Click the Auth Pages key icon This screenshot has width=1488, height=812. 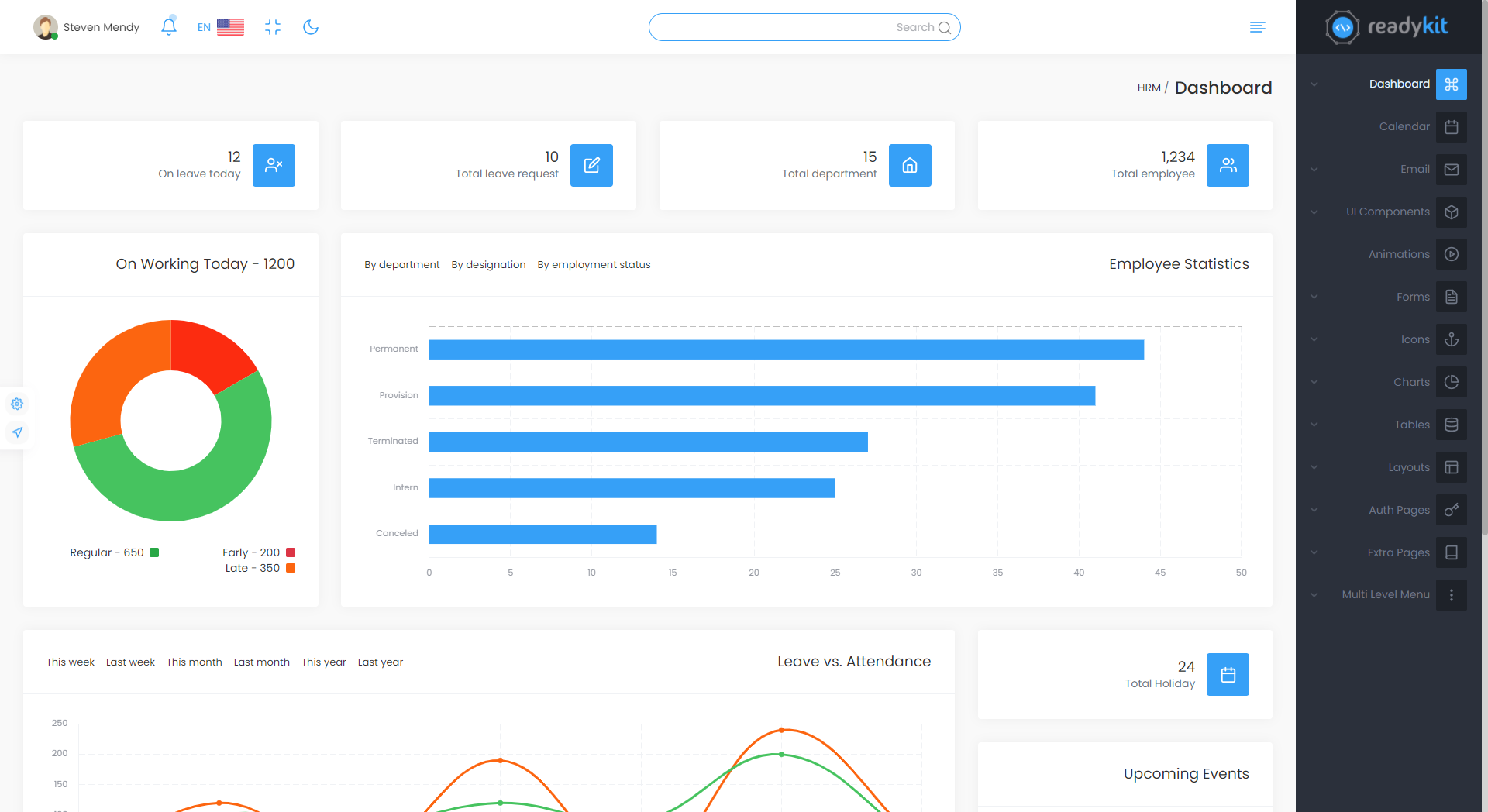click(x=1451, y=510)
